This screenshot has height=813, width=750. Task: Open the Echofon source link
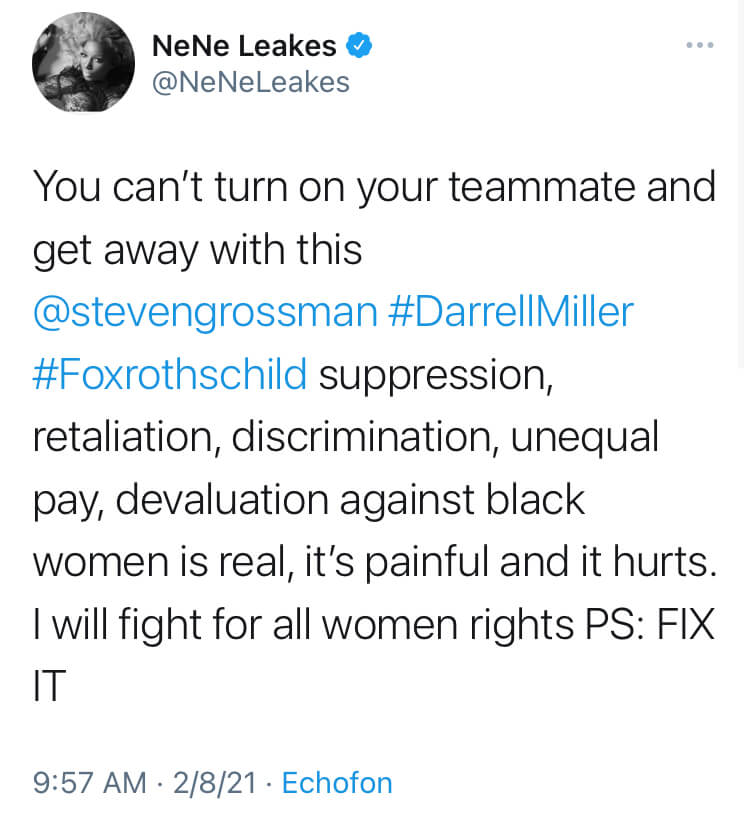[x=337, y=782]
